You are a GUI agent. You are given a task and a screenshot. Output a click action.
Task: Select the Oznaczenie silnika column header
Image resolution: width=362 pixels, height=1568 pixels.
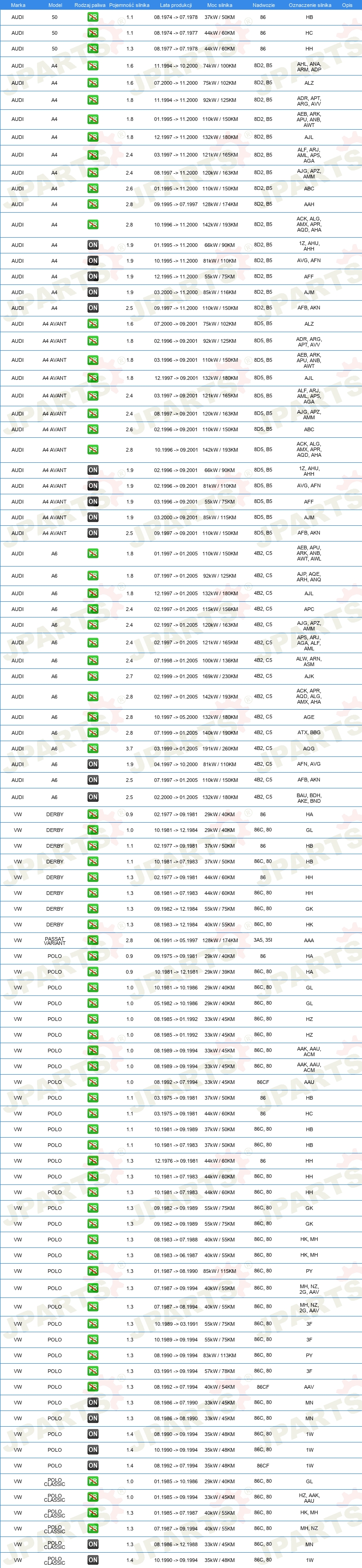[310, 5]
